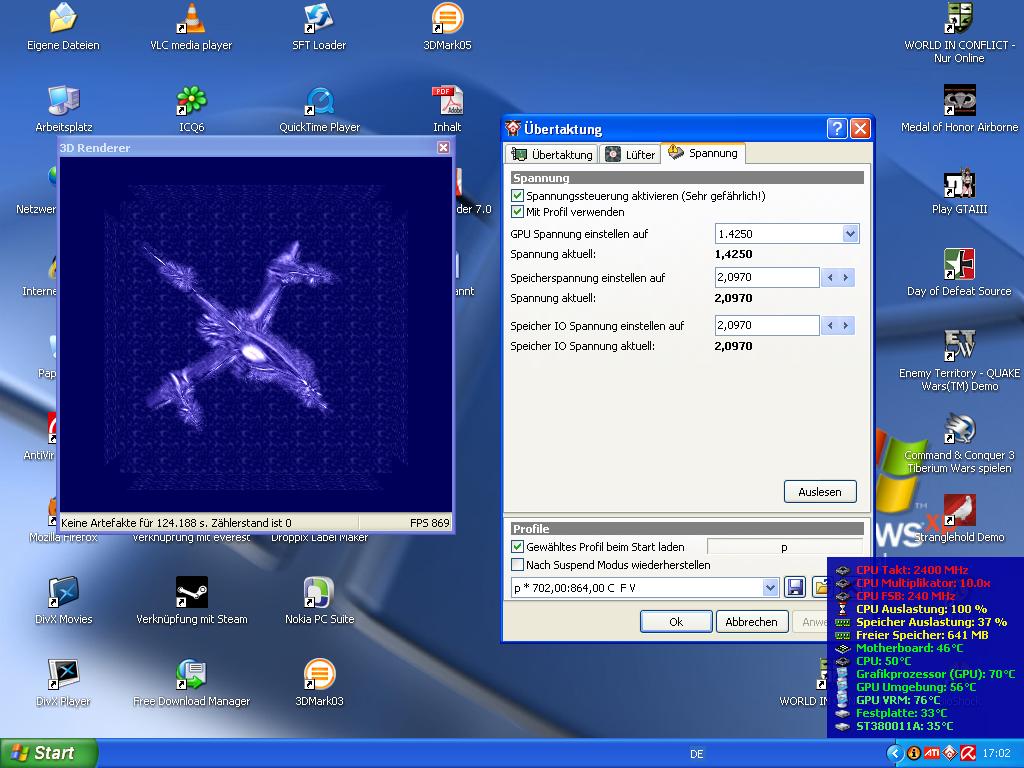
Task: Disable Spannungssteuerung aktivieren checkbox
Action: pos(517,196)
